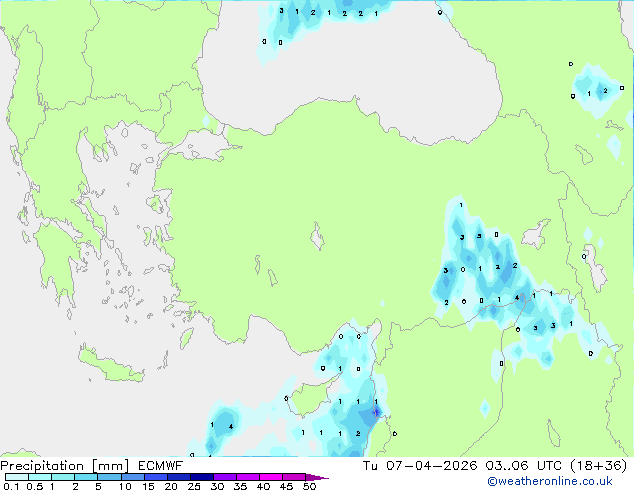
Task: Select the 45–50 mm legend swatch
Action: 294,477
